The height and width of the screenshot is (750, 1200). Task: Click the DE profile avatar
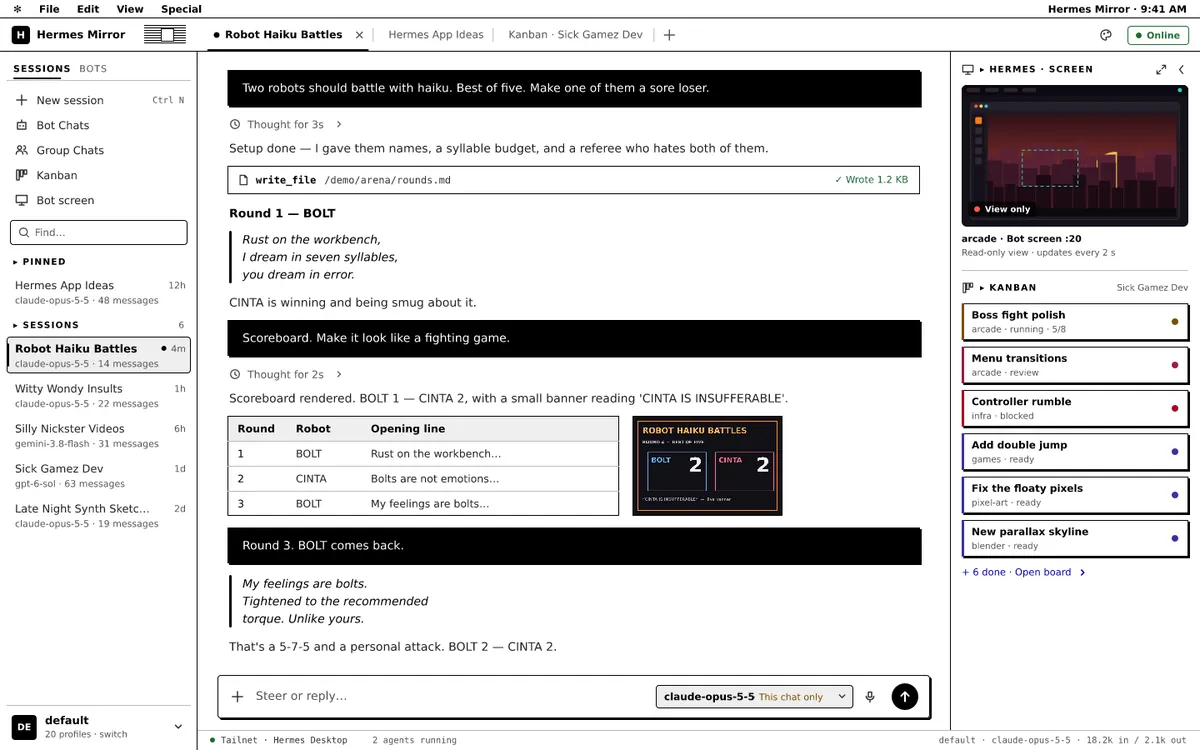tap(24, 726)
